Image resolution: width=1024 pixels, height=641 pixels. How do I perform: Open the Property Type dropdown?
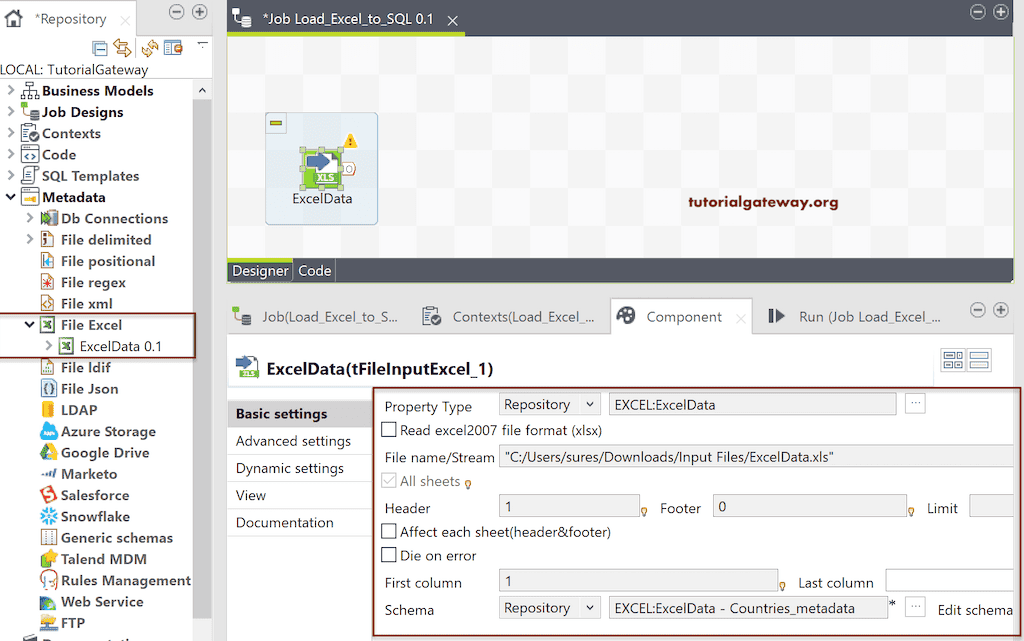549,405
